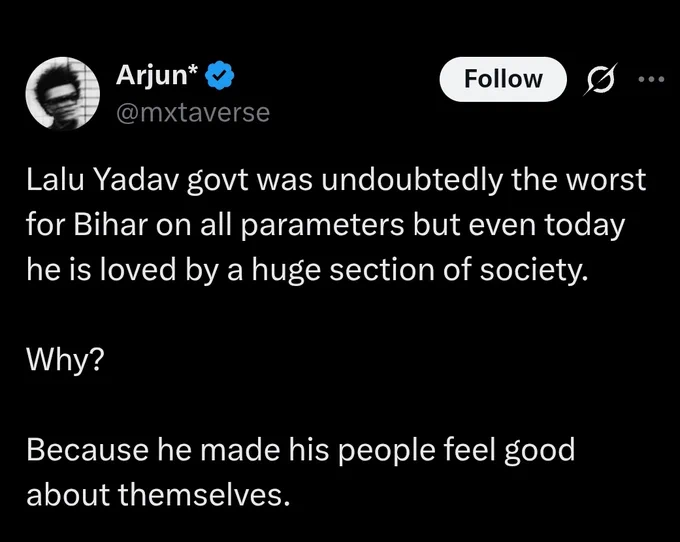
Task: Click the "Why?" line of the post
Action: pyautogui.click(x=65, y=360)
